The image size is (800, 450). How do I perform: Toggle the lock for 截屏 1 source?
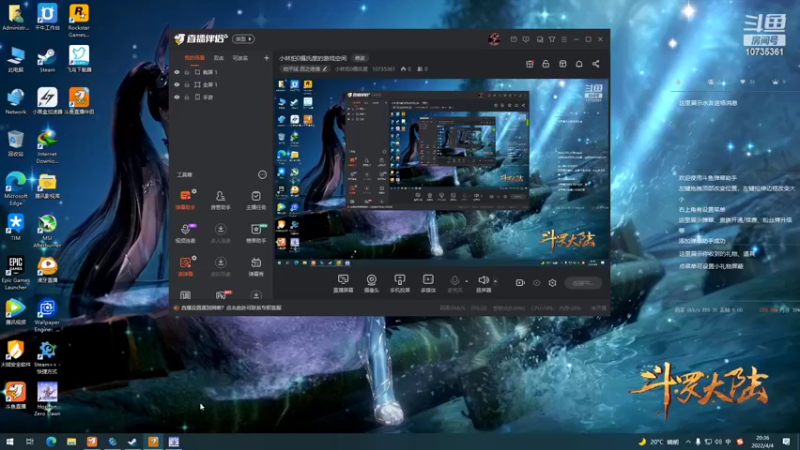click(187, 72)
